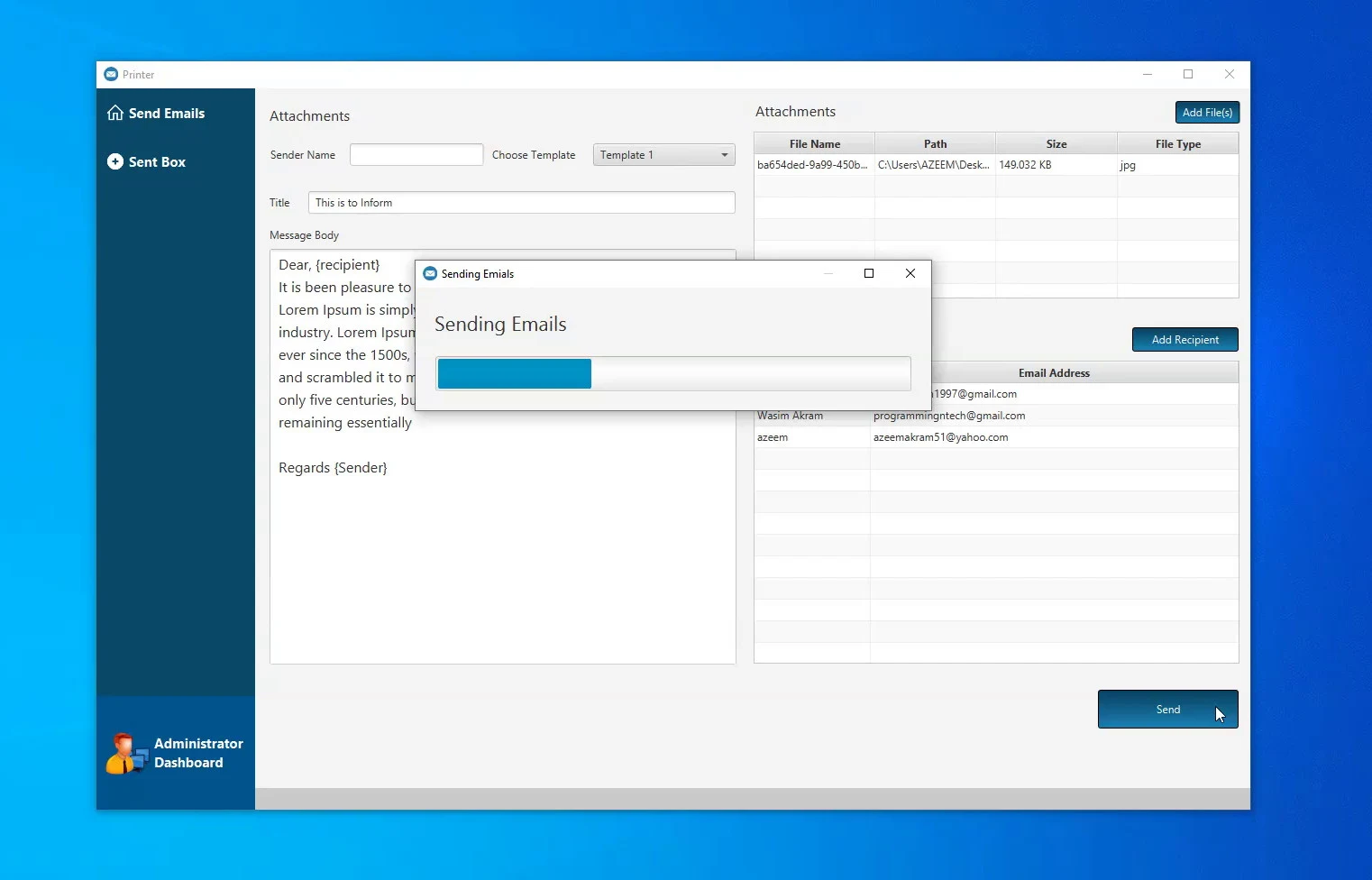This screenshot has width=1372, height=880.
Task: Click the Printer app icon in title bar
Action: 111,75
